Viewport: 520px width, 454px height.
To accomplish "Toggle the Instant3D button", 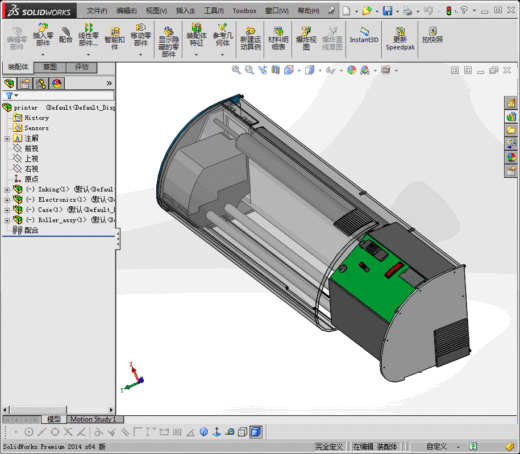I will click(364, 35).
